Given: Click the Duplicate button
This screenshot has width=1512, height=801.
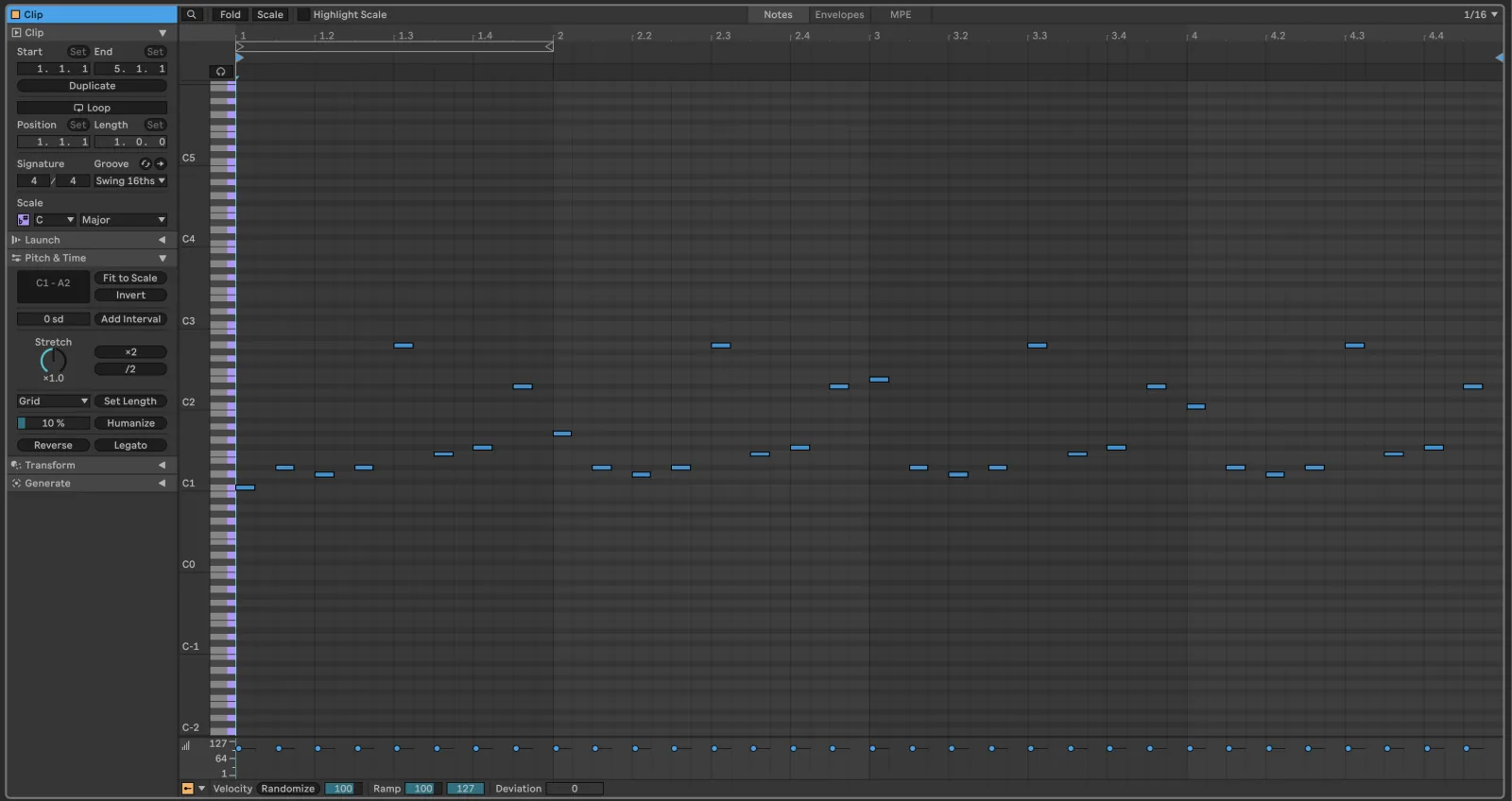Looking at the screenshot, I should (x=92, y=86).
